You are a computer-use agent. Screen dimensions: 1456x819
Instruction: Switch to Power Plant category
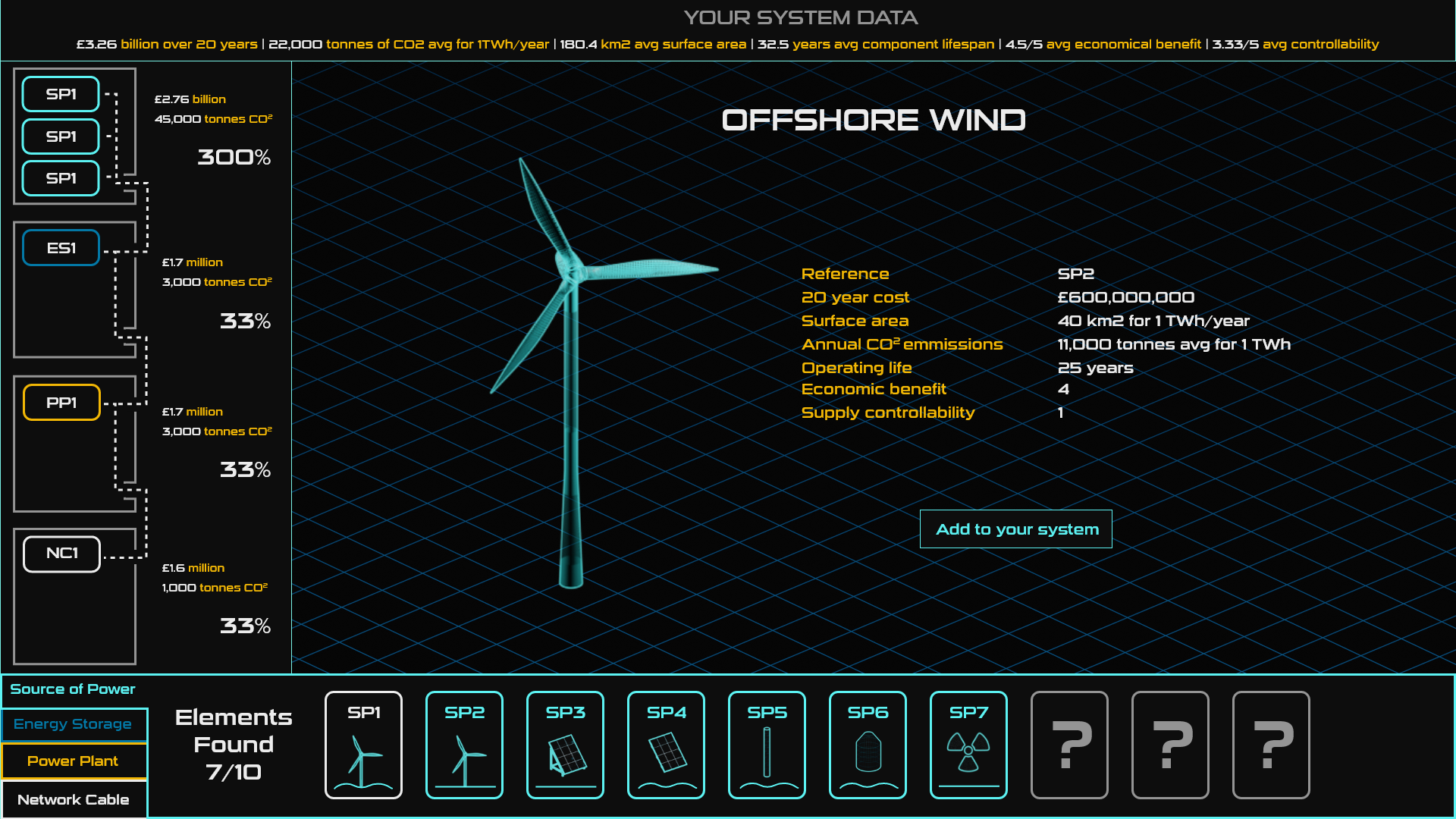[x=74, y=761]
